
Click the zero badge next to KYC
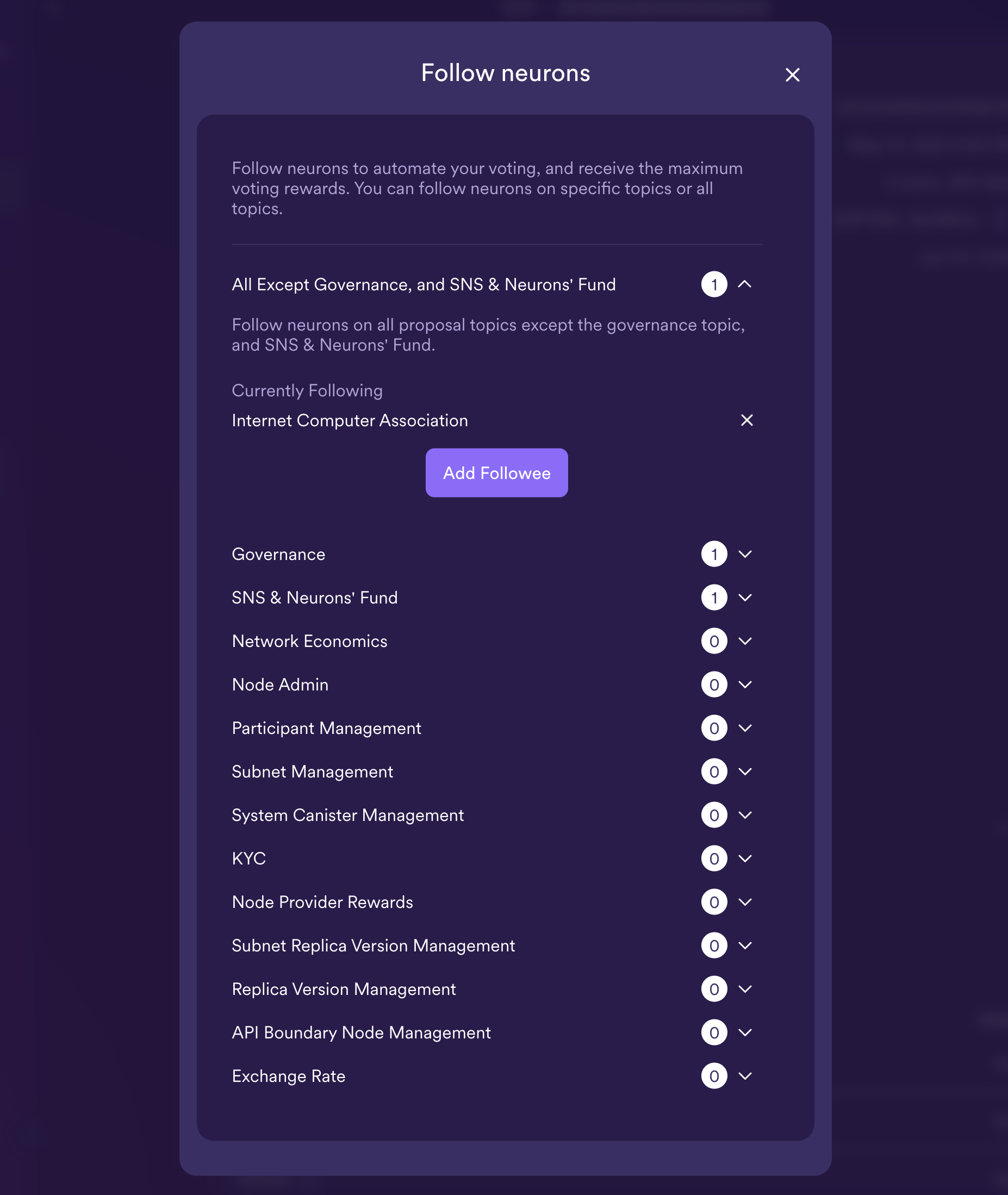[x=714, y=858]
